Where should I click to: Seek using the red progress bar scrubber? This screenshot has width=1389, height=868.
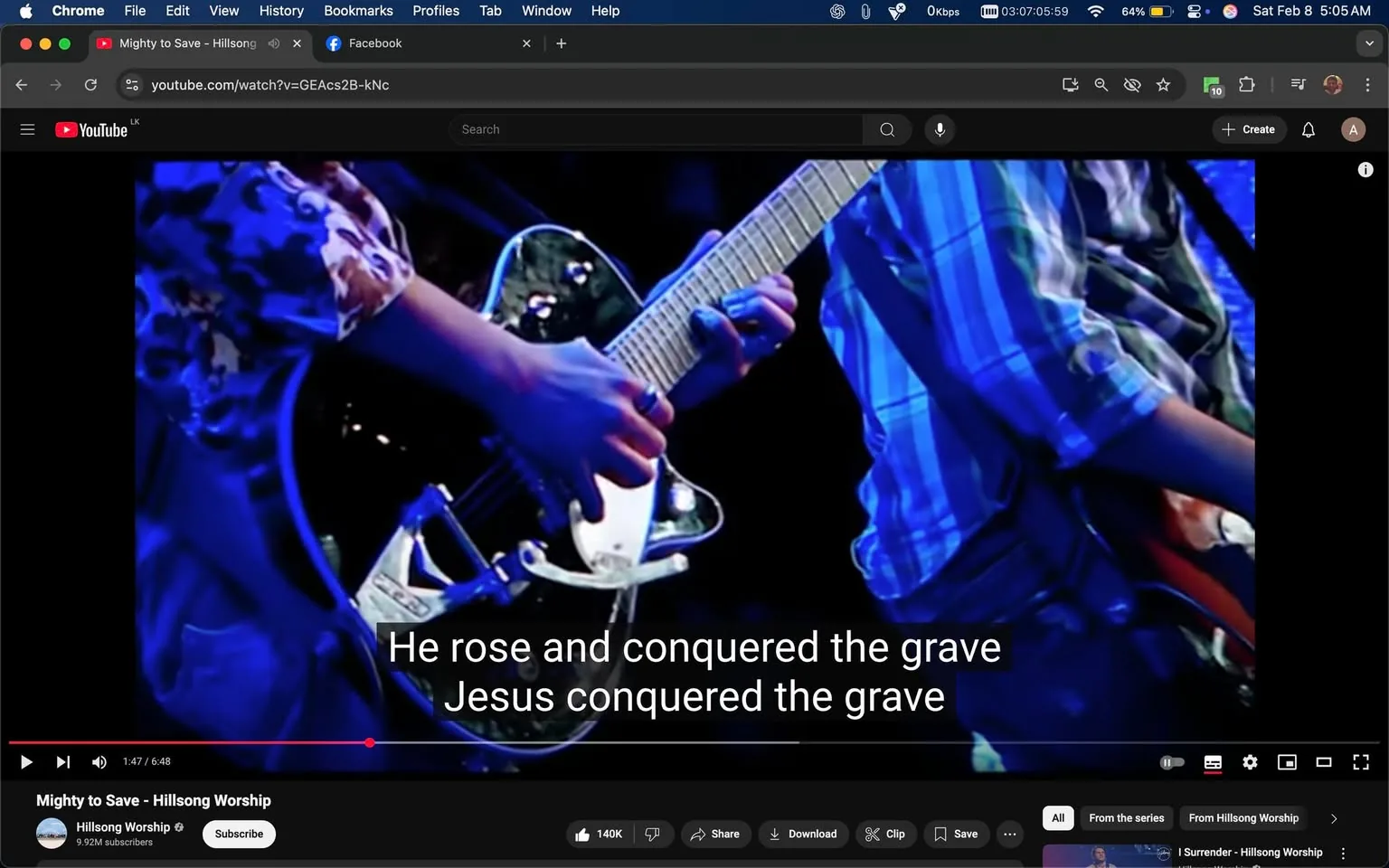(x=370, y=742)
